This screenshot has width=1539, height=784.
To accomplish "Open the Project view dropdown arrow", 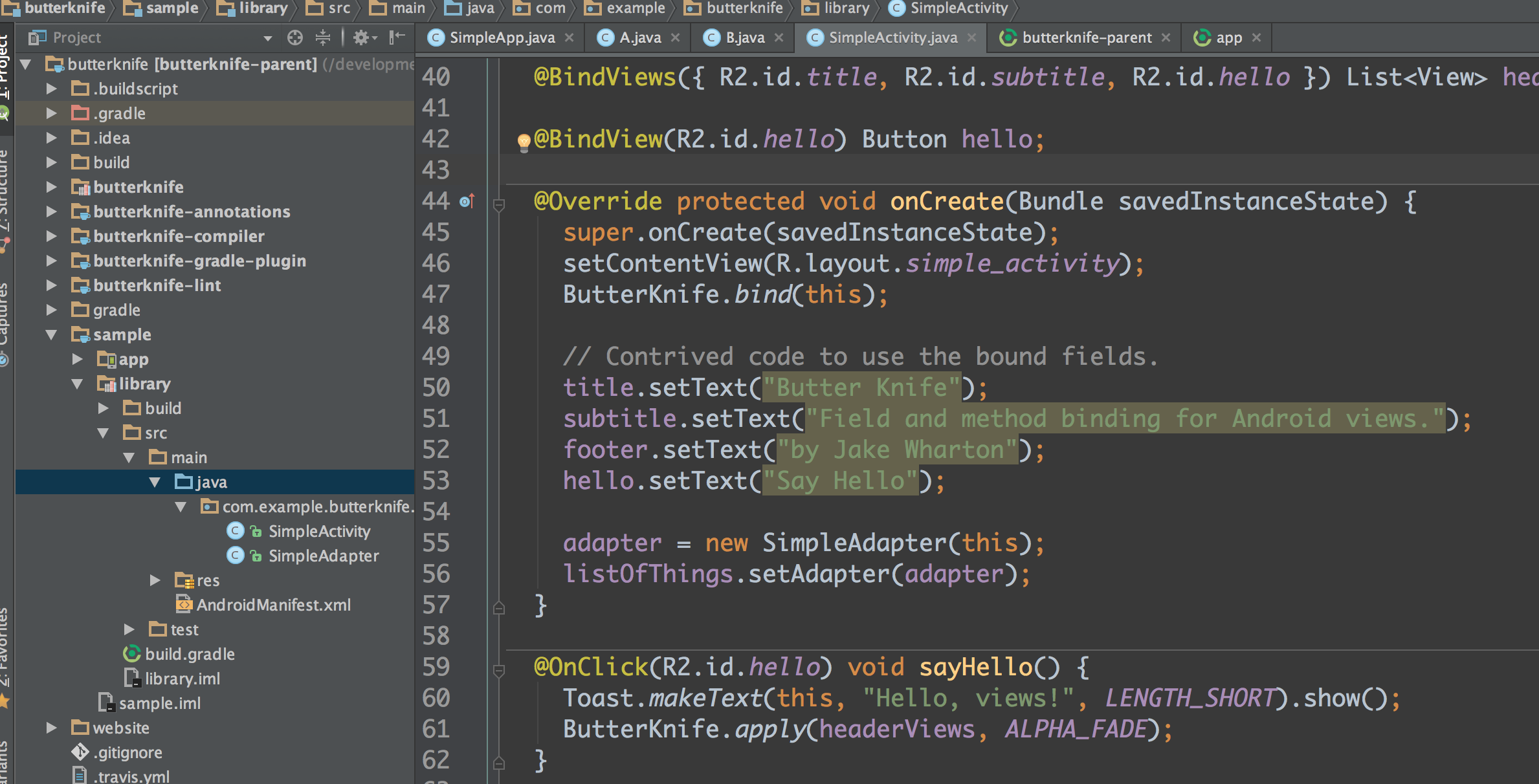I will coord(267,38).
